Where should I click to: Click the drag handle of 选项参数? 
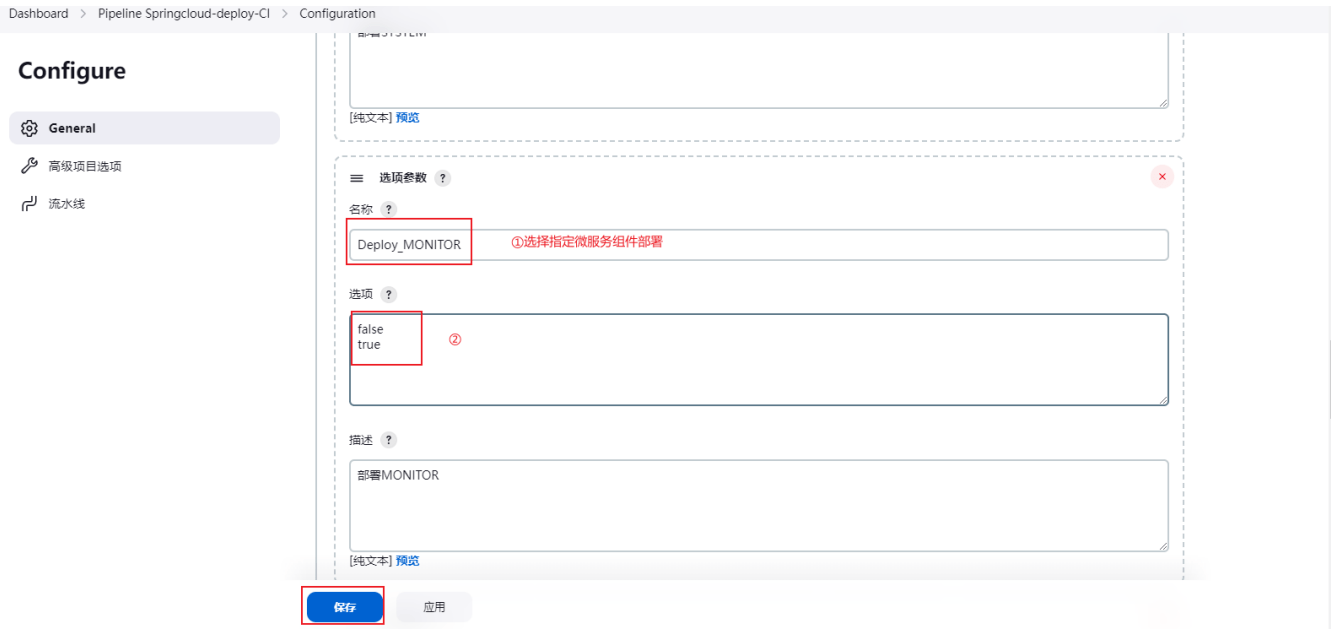point(357,178)
